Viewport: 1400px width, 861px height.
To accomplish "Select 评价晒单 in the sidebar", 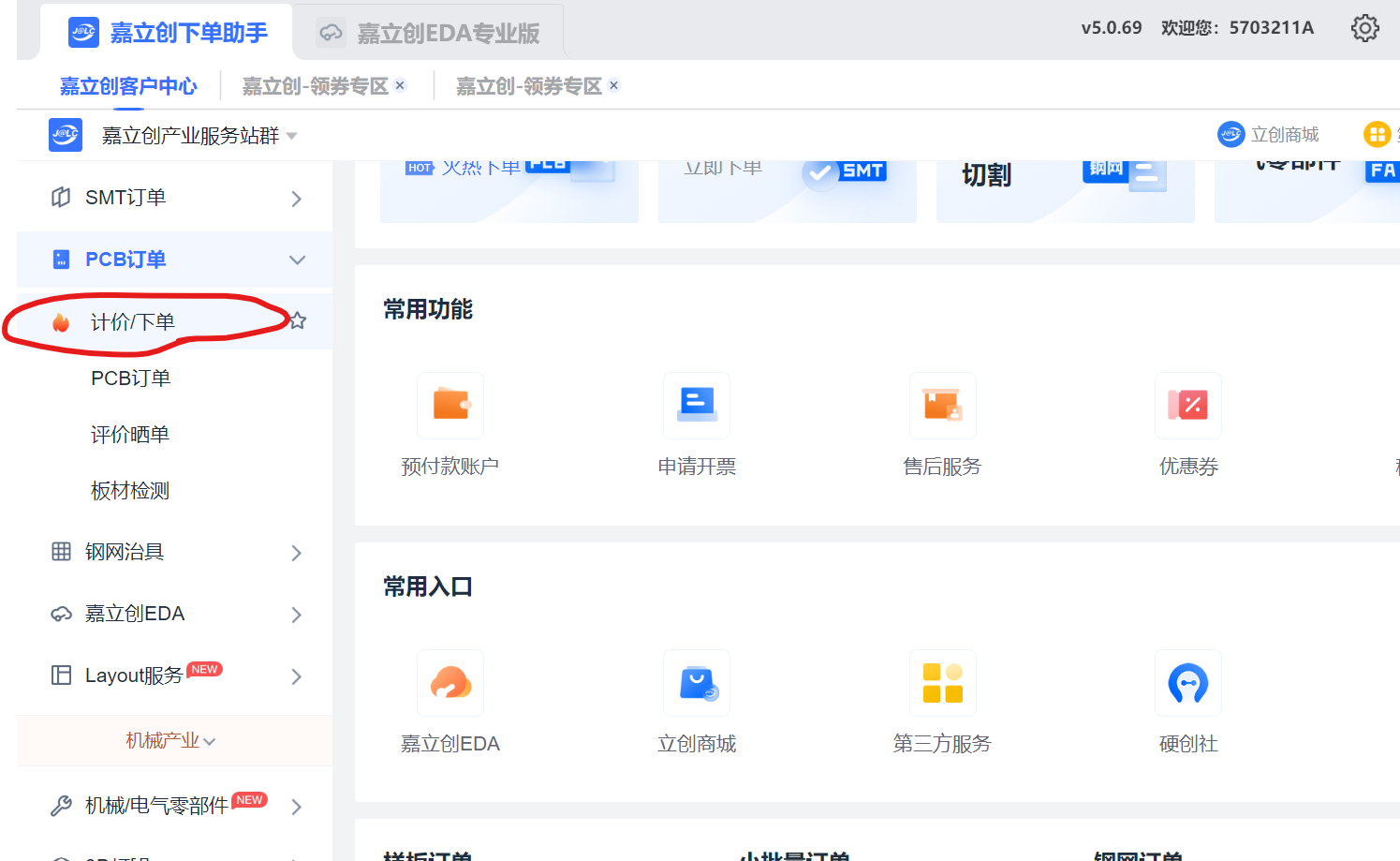I will 130,435.
